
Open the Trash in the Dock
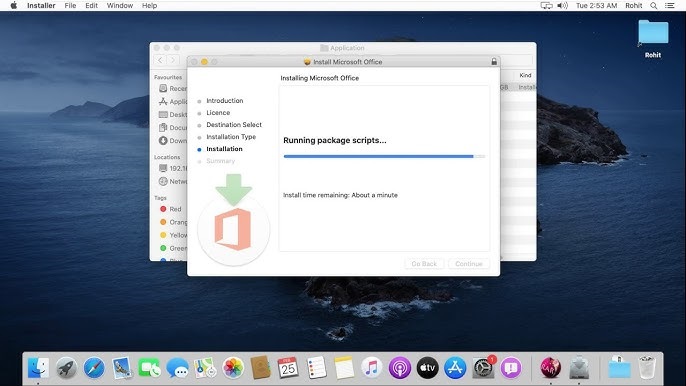647,368
